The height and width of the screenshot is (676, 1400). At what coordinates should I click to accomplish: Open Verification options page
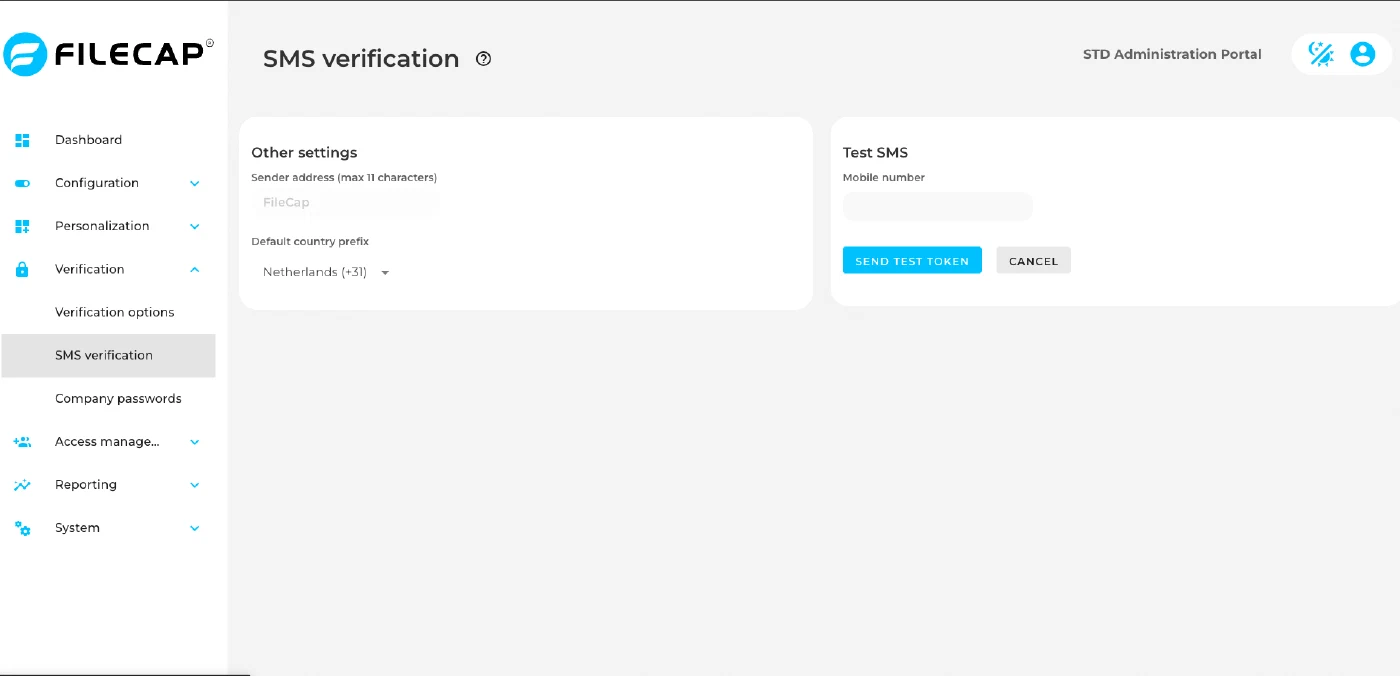click(x=108, y=312)
